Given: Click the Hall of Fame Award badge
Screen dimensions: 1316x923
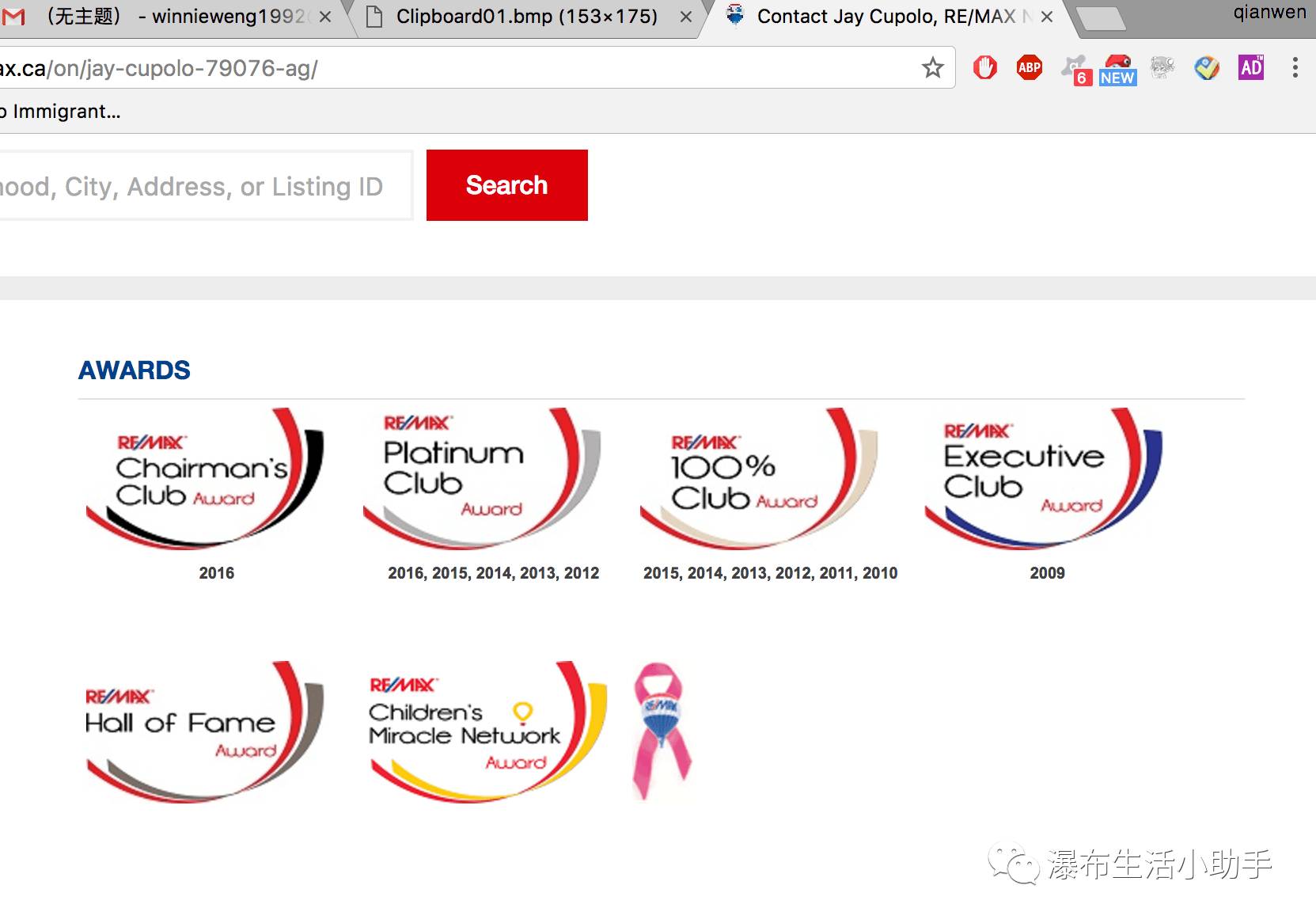Looking at the screenshot, I should tap(205, 731).
